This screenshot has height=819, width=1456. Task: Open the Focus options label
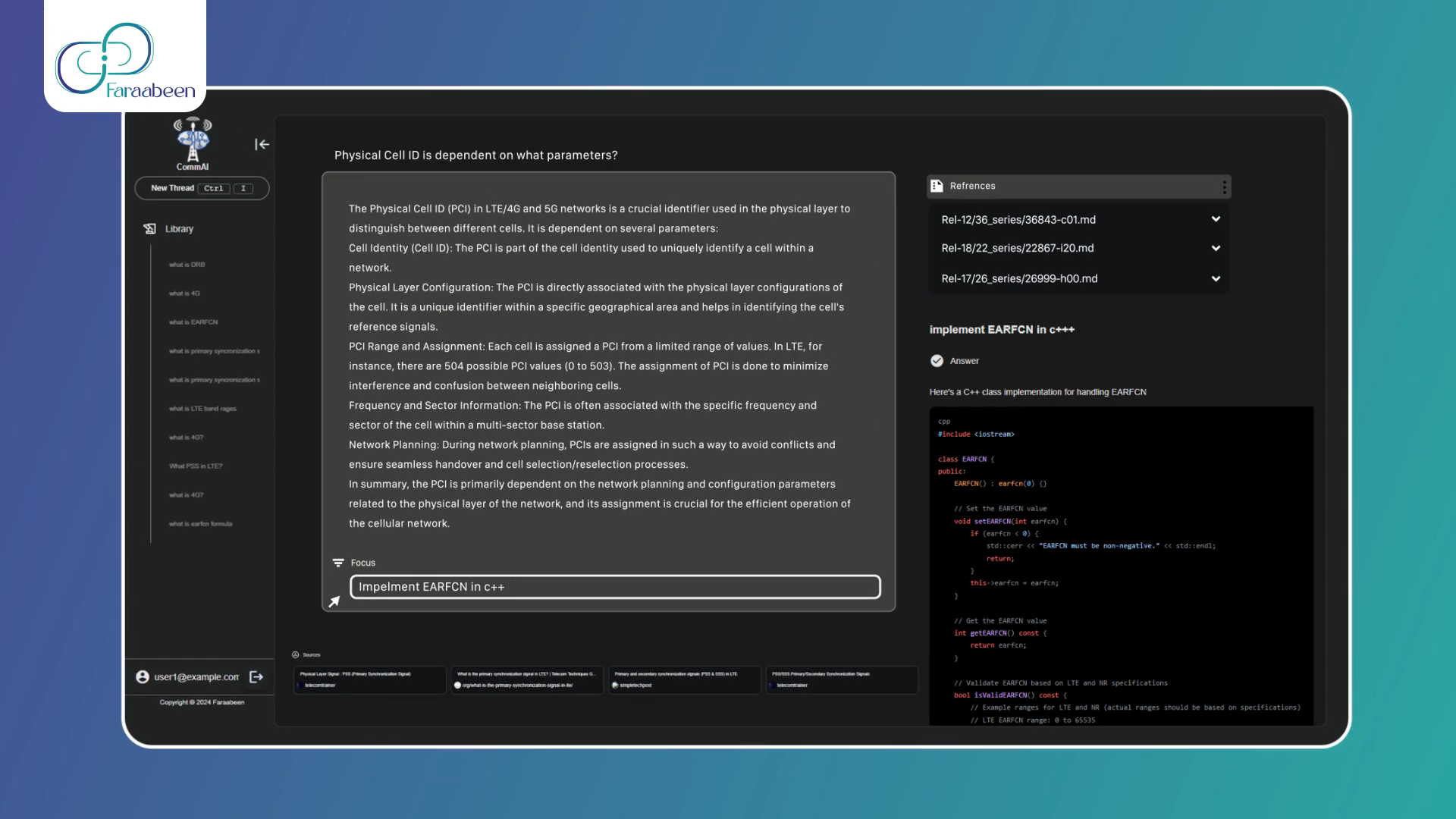click(x=363, y=563)
